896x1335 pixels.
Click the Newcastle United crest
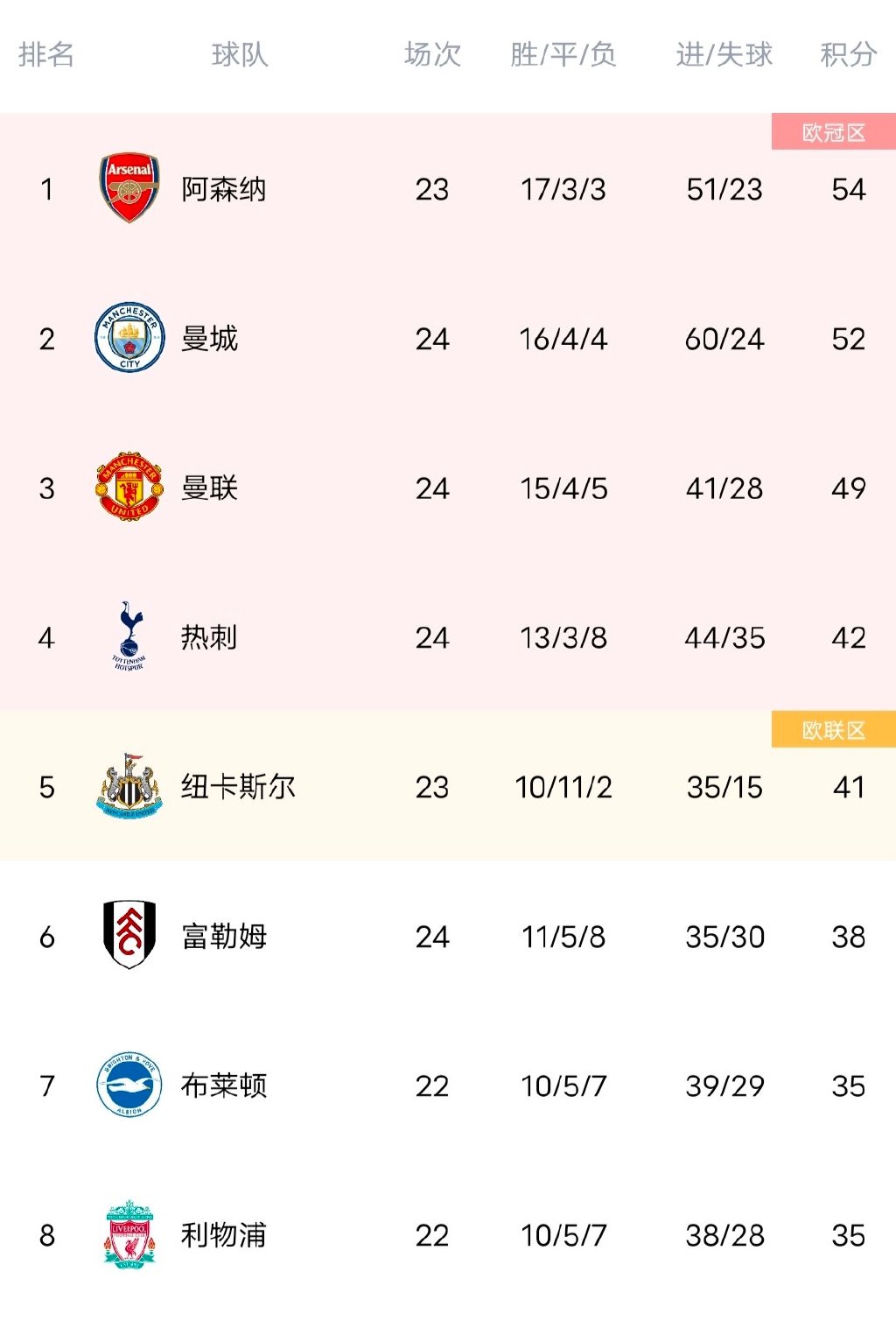(129, 786)
